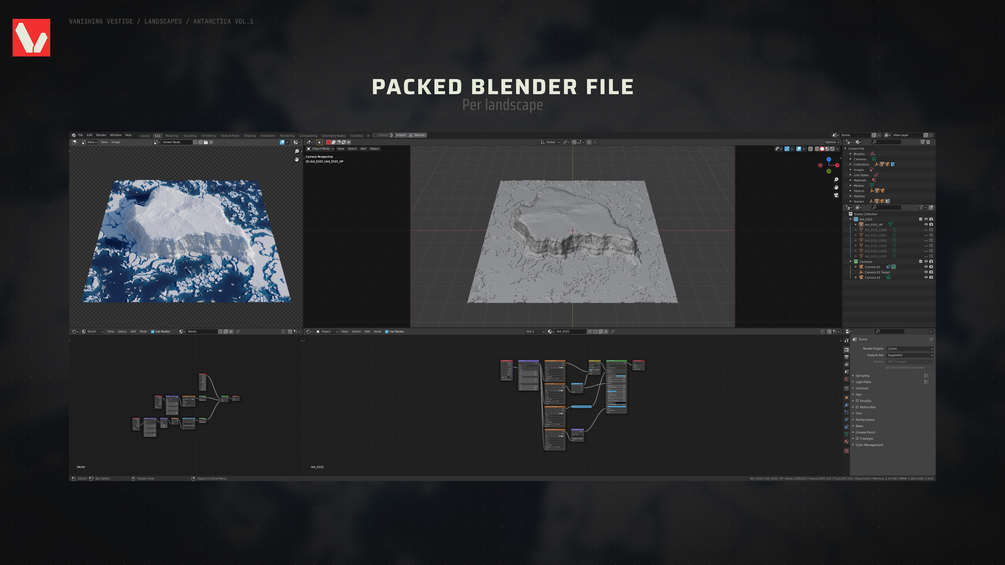This screenshot has width=1005, height=565.
Task: Open the viewport View menu
Action: 341,149
